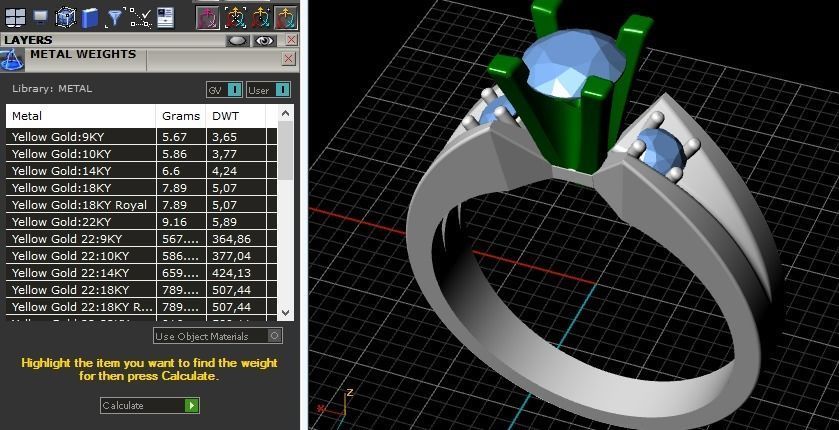
Task: Click the highlighted gumball icon at toolbar end
Action: (x=286, y=18)
